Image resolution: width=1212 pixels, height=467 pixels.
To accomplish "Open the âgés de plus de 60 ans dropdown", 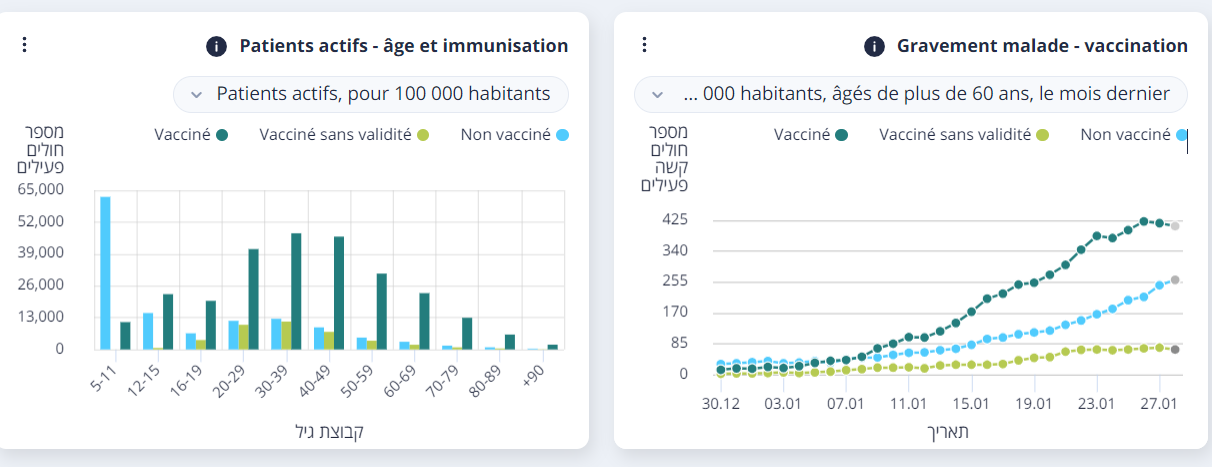I will [911, 94].
